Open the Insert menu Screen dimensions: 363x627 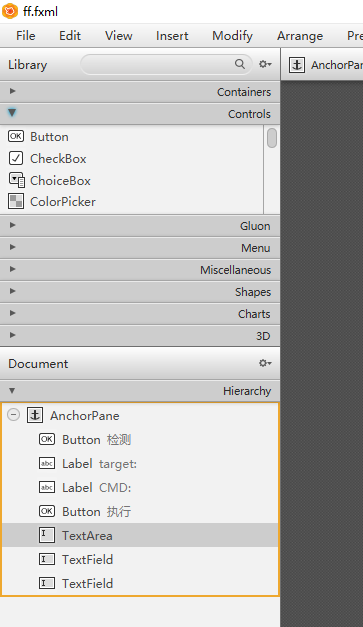(172, 36)
